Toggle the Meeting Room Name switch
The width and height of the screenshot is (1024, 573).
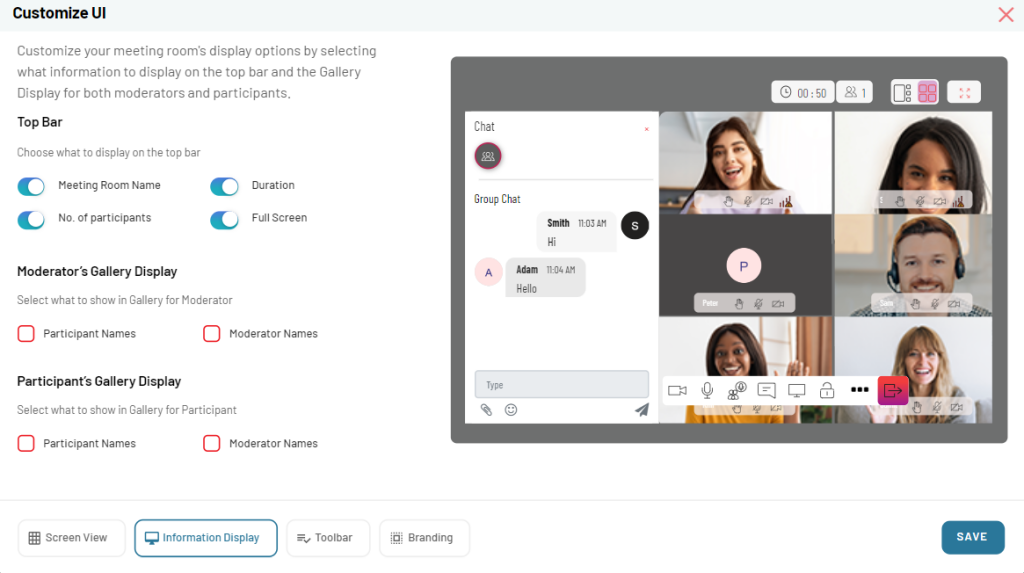click(31, 186)
